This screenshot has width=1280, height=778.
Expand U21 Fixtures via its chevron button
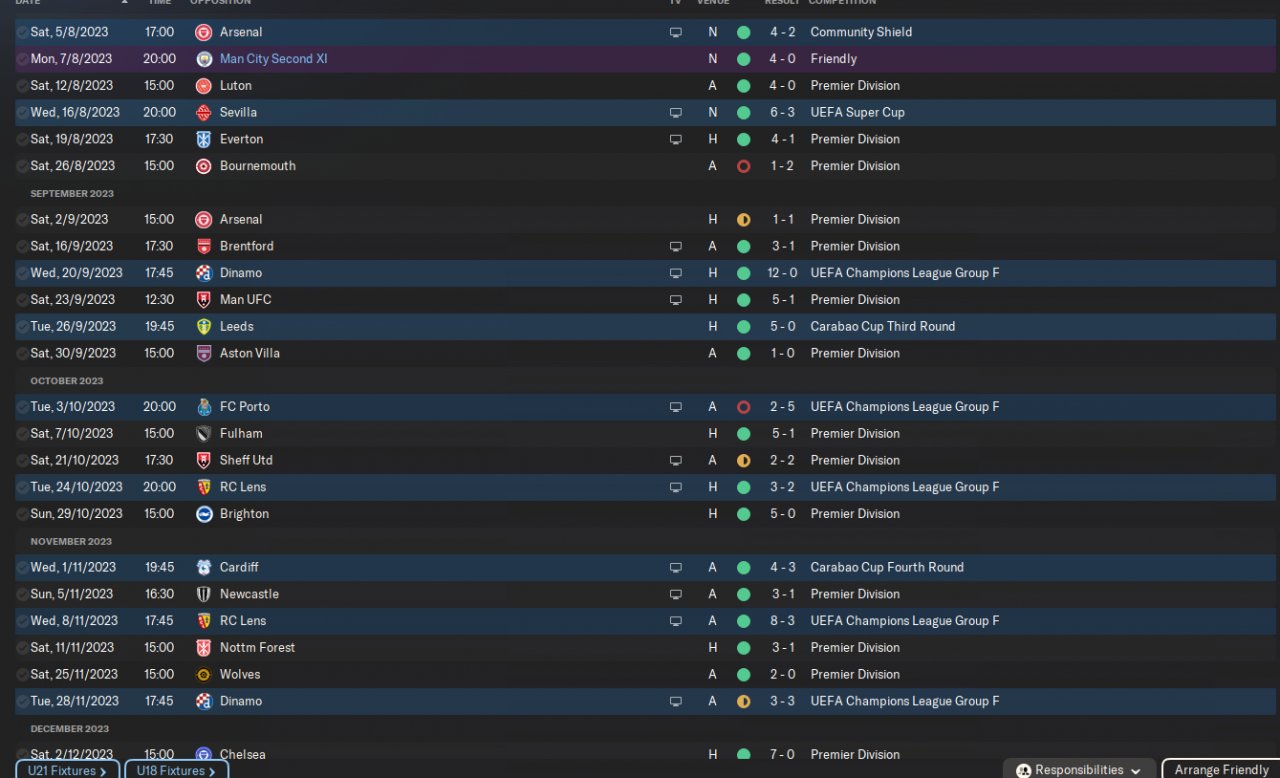(103, 771)
